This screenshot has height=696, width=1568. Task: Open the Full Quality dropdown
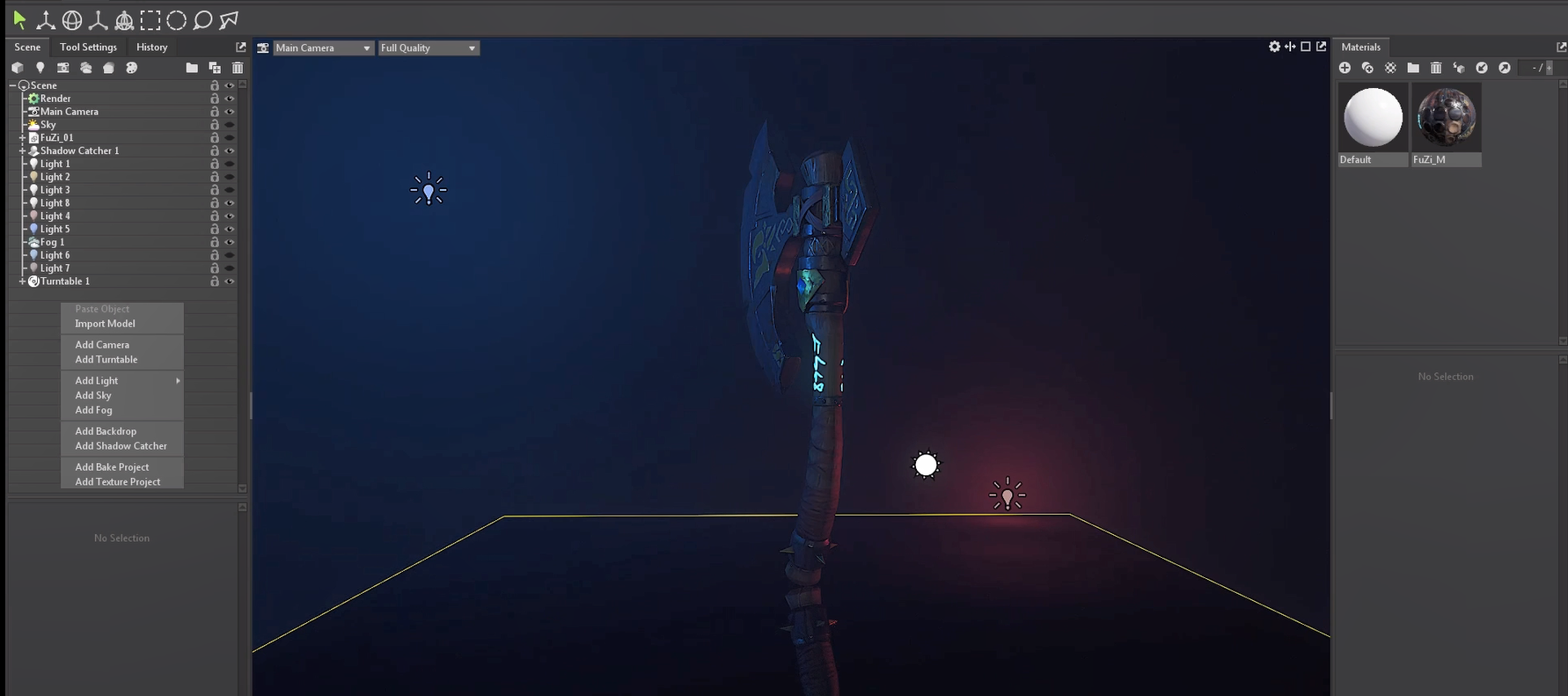coord(429,48)
